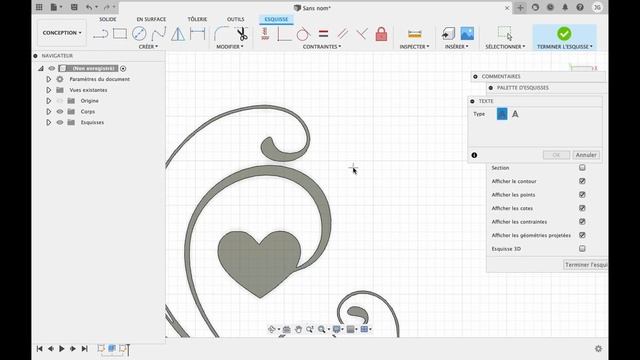Screen dimensions: 640x360
Task: Toggle visibility of Esquisses folder
Action: (x=60, y=122)
